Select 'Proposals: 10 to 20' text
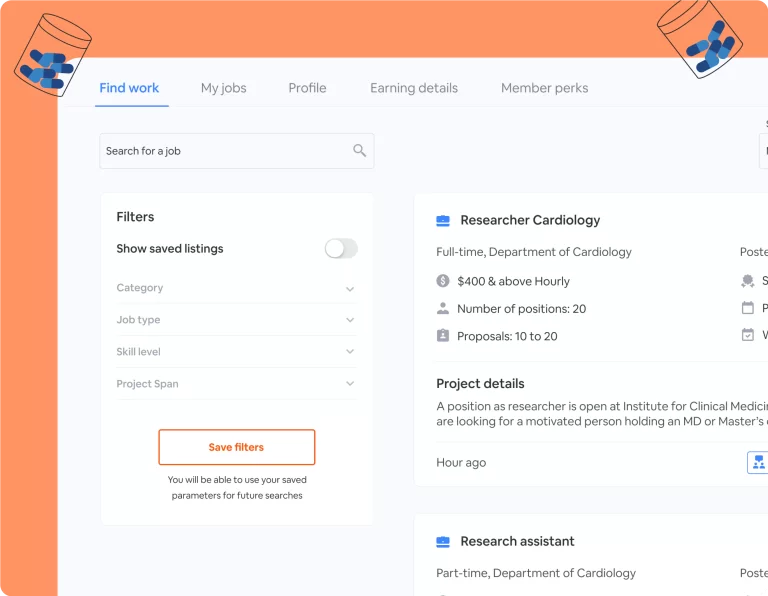 point(507,336)
